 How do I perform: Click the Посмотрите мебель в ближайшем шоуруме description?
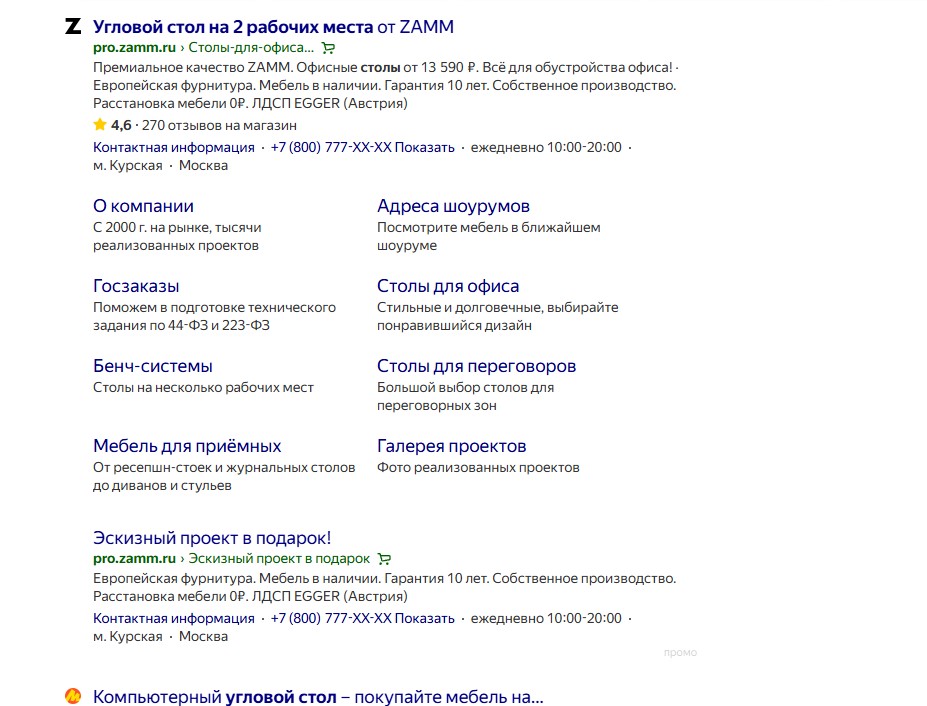click(488, 237)
